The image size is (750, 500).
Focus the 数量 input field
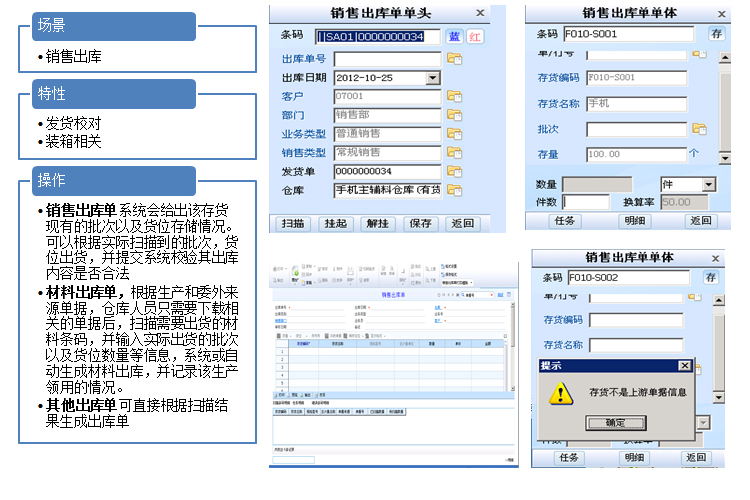point(597,184)
